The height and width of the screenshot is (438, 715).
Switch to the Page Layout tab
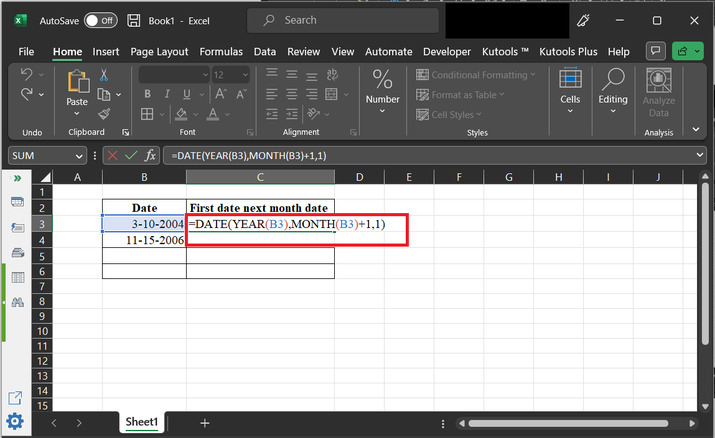point(159,51)
